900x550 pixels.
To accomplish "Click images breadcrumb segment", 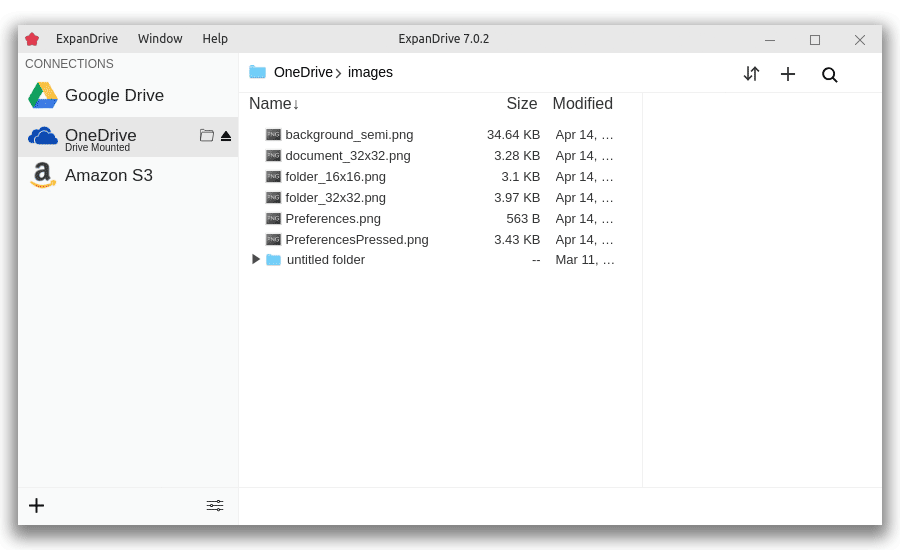I will pyautogui.click(x=370, y=72).
